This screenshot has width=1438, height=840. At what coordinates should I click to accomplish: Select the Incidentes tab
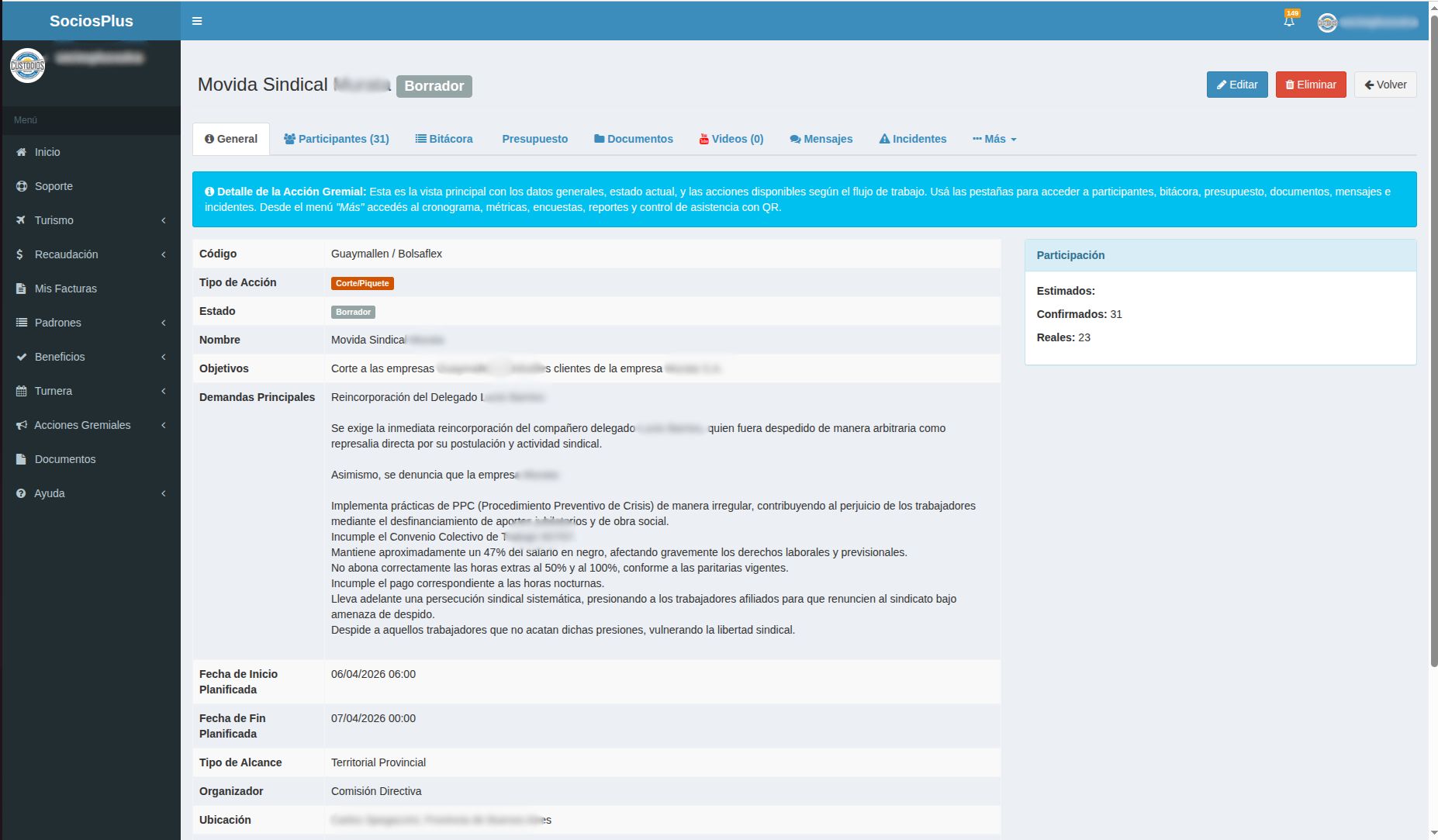coord(912,139)
